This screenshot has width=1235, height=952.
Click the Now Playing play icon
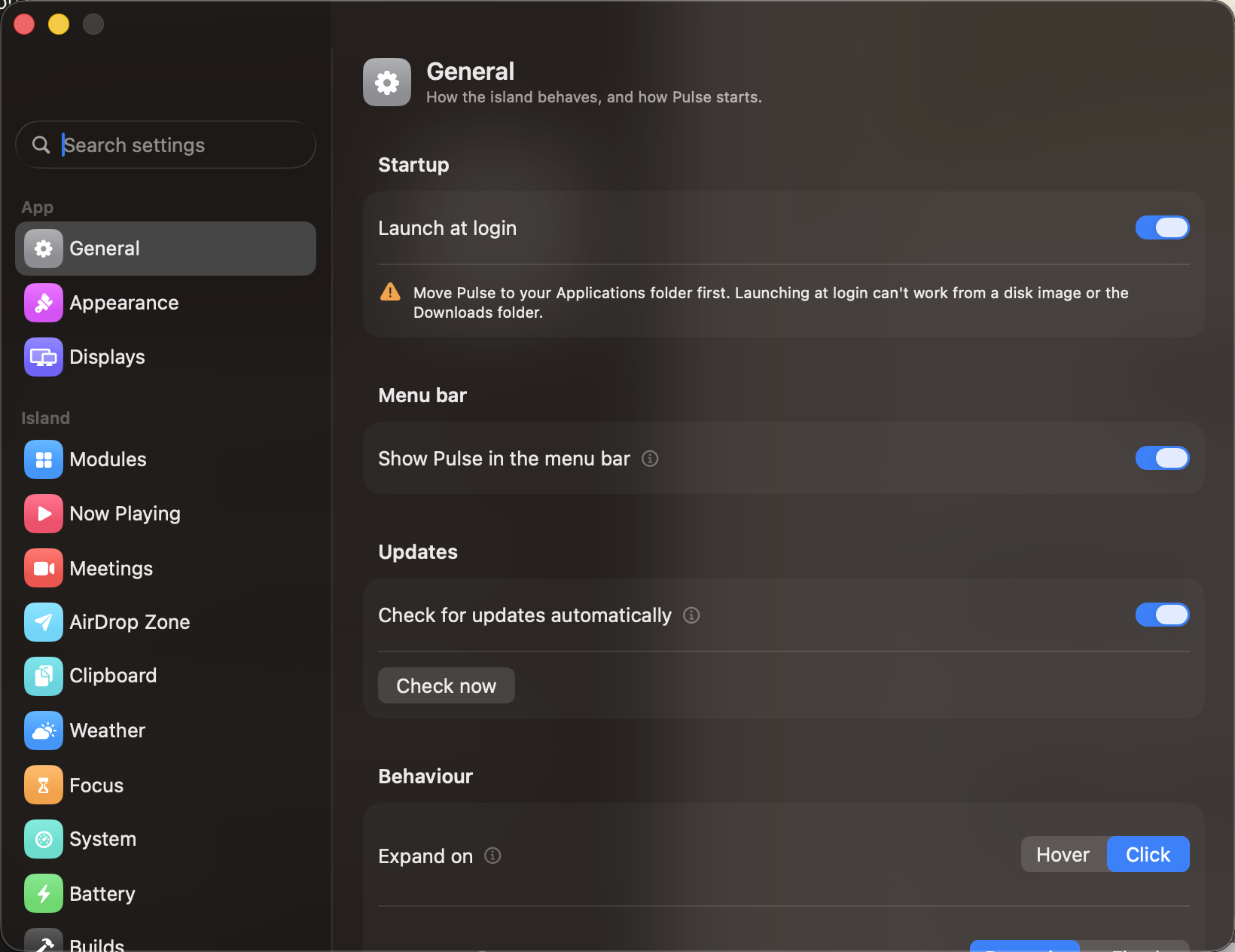point(44,514)
